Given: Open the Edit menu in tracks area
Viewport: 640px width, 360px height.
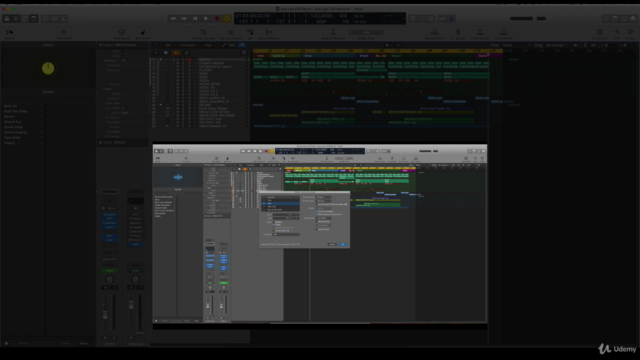Looking at the screenshot, I should 169,45.
